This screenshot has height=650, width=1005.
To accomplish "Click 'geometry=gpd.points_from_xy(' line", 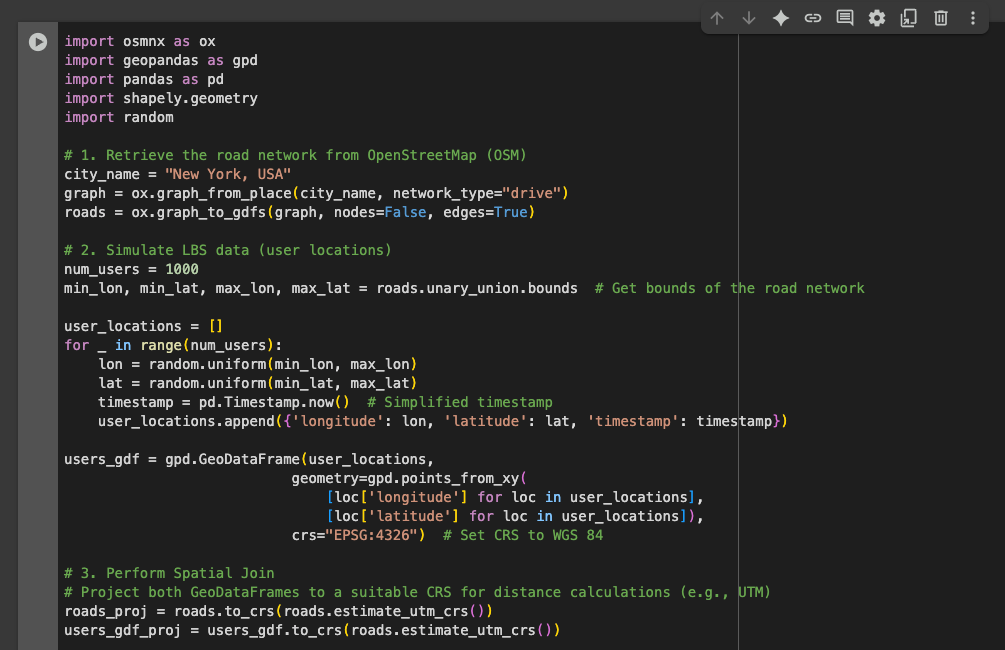I will (x=410, y=478).
